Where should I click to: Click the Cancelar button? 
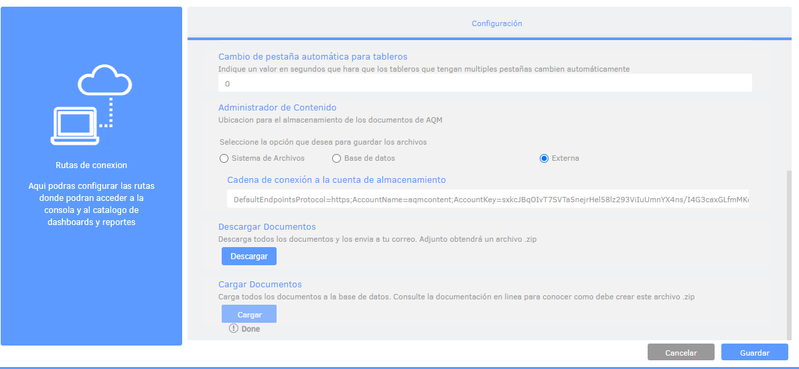point(681,353)
